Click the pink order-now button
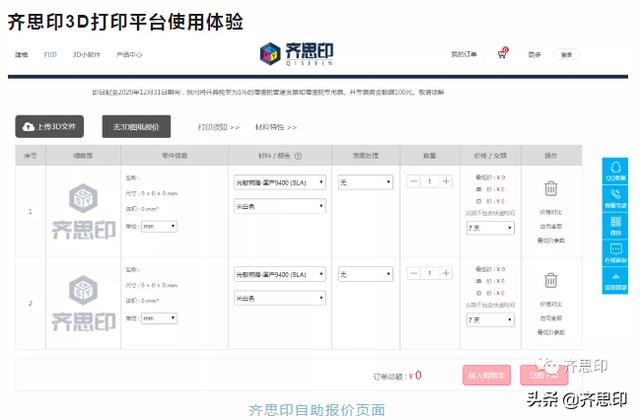Screen dimensions: 640x420 (544, 375)
